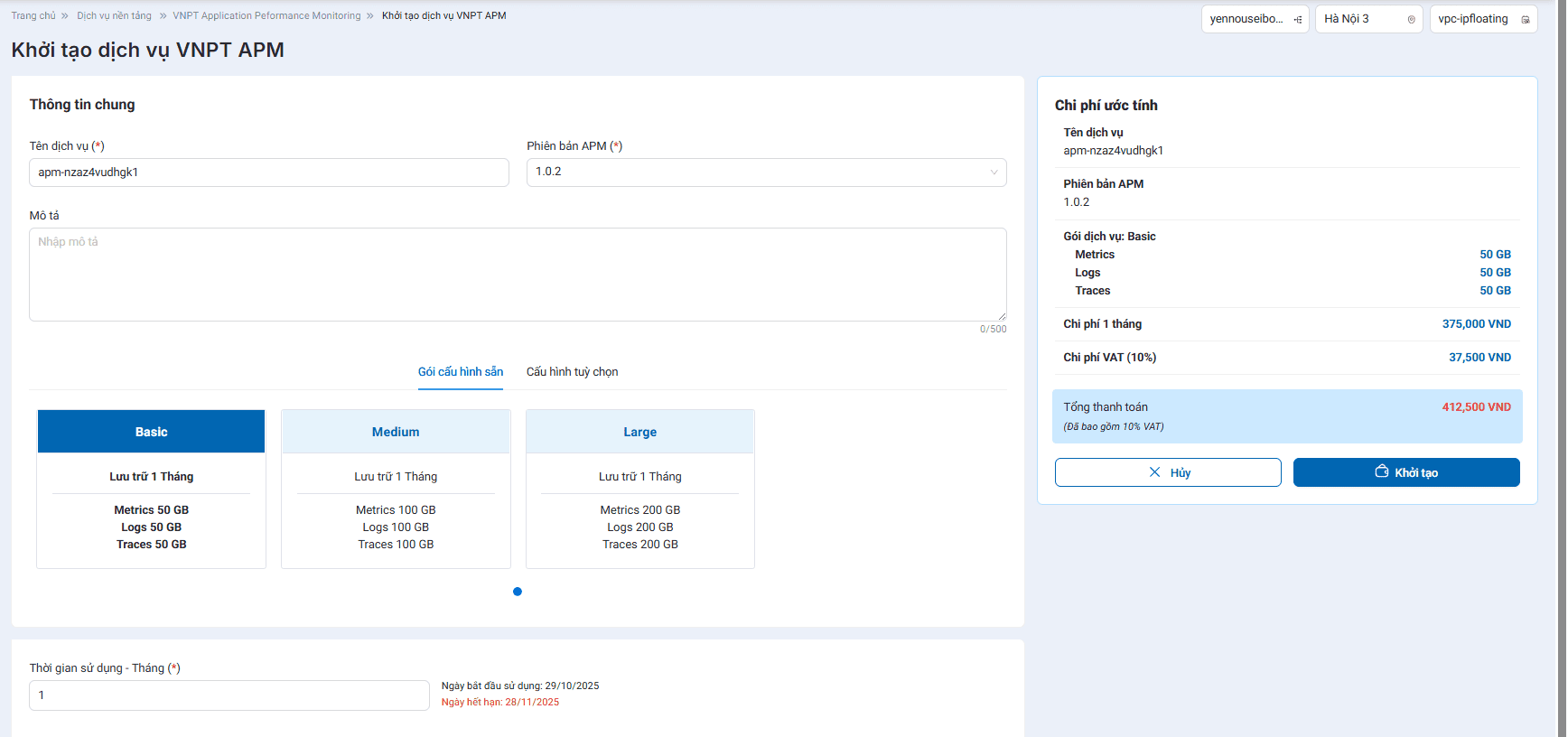Go to VNPT Application Peformance Monitoring breadcrumb

(266, 15)
